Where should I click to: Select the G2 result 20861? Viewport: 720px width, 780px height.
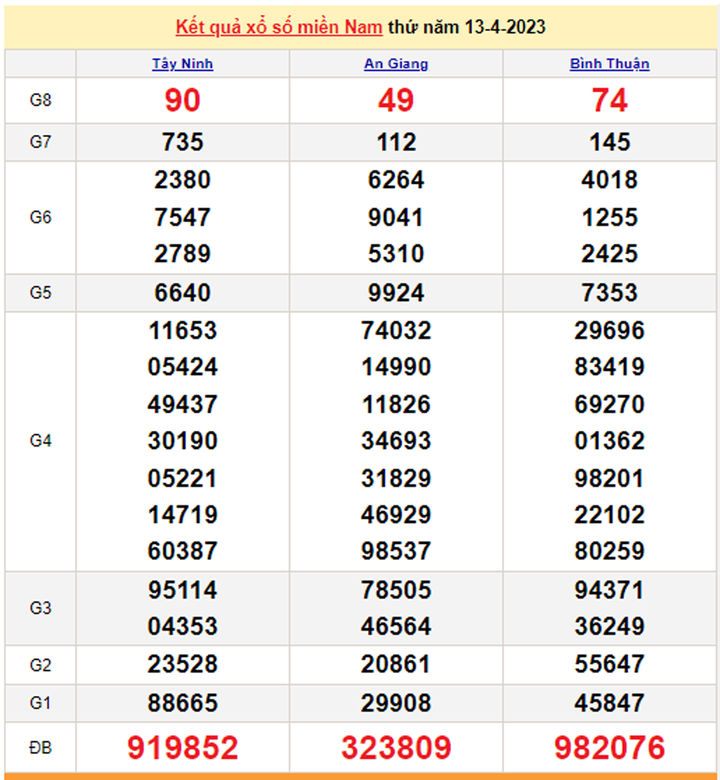point(396,665)
